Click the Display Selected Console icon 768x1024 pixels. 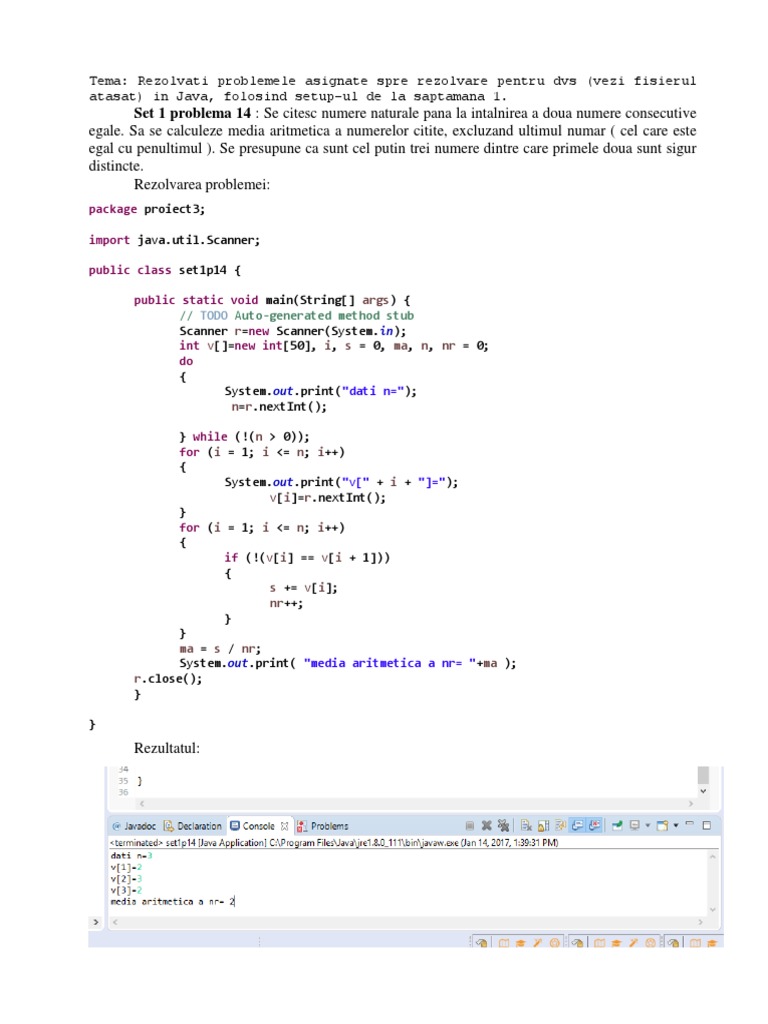[635, 825]
